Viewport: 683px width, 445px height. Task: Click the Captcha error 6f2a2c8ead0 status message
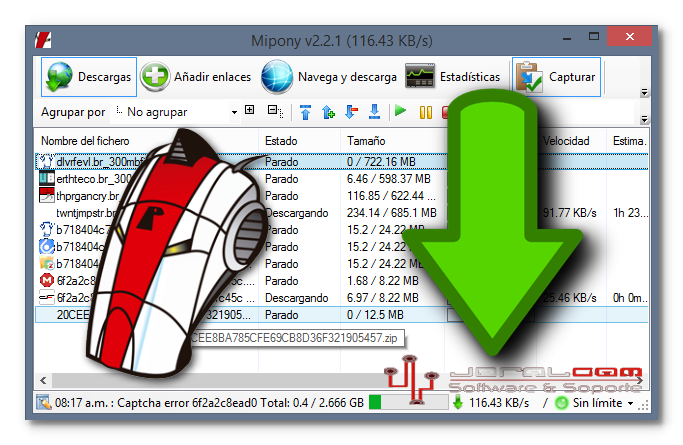click(187, 403)
